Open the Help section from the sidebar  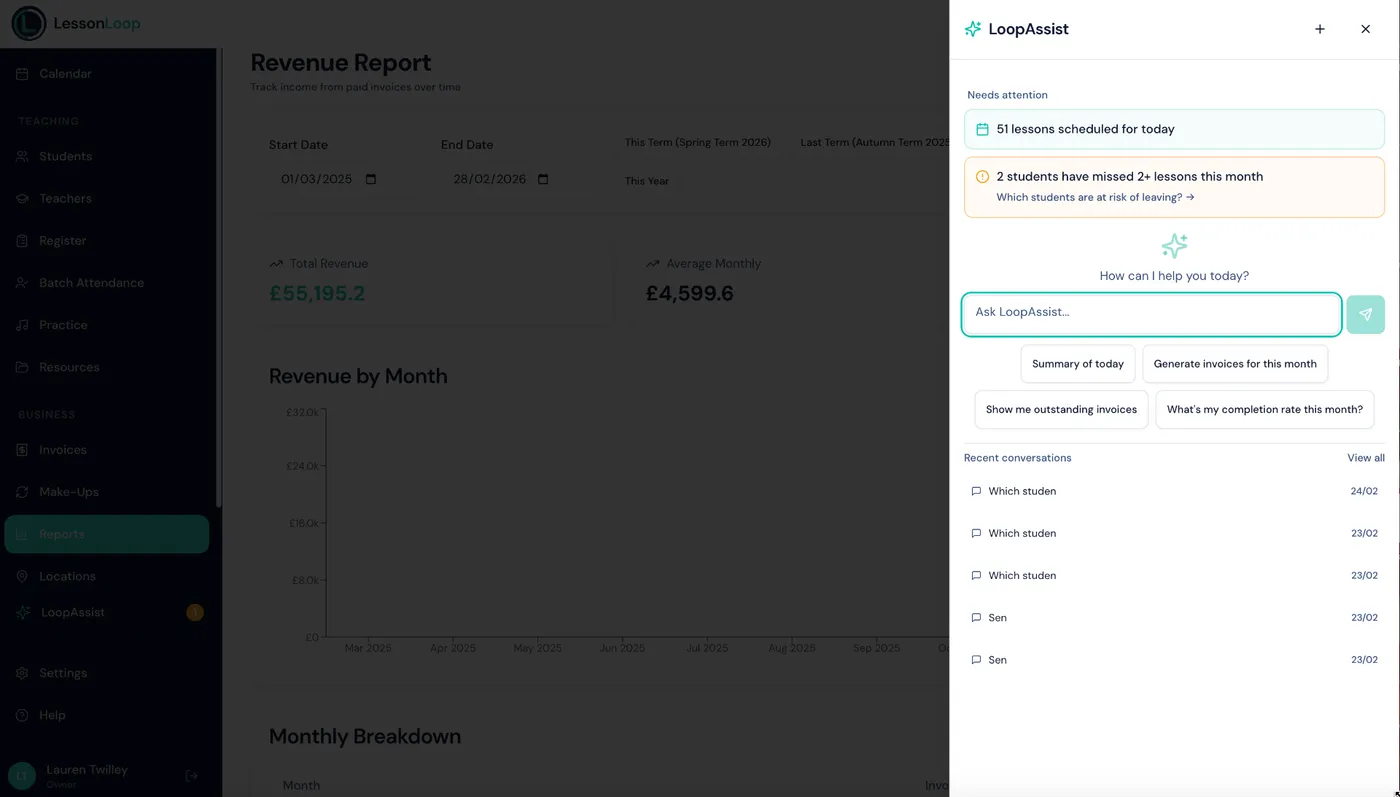point(54,714)
